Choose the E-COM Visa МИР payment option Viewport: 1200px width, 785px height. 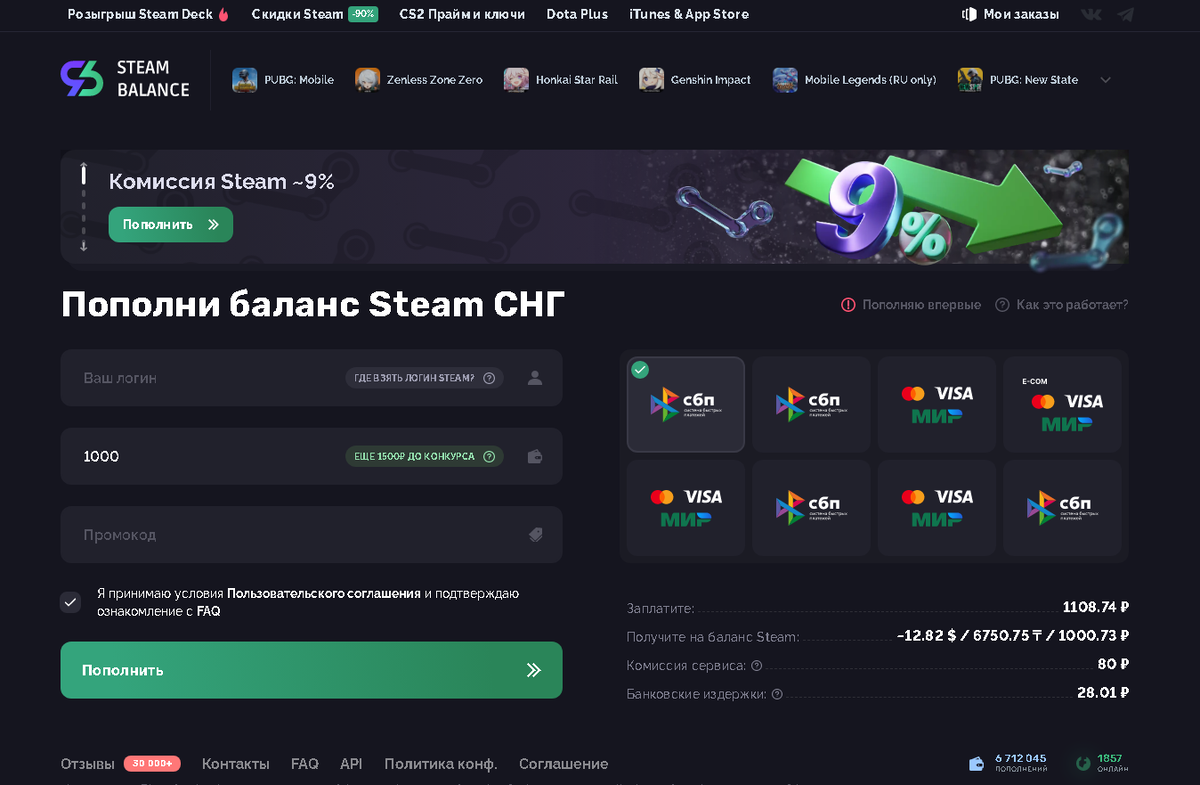pyautogui.click(x=1062, y=404)
